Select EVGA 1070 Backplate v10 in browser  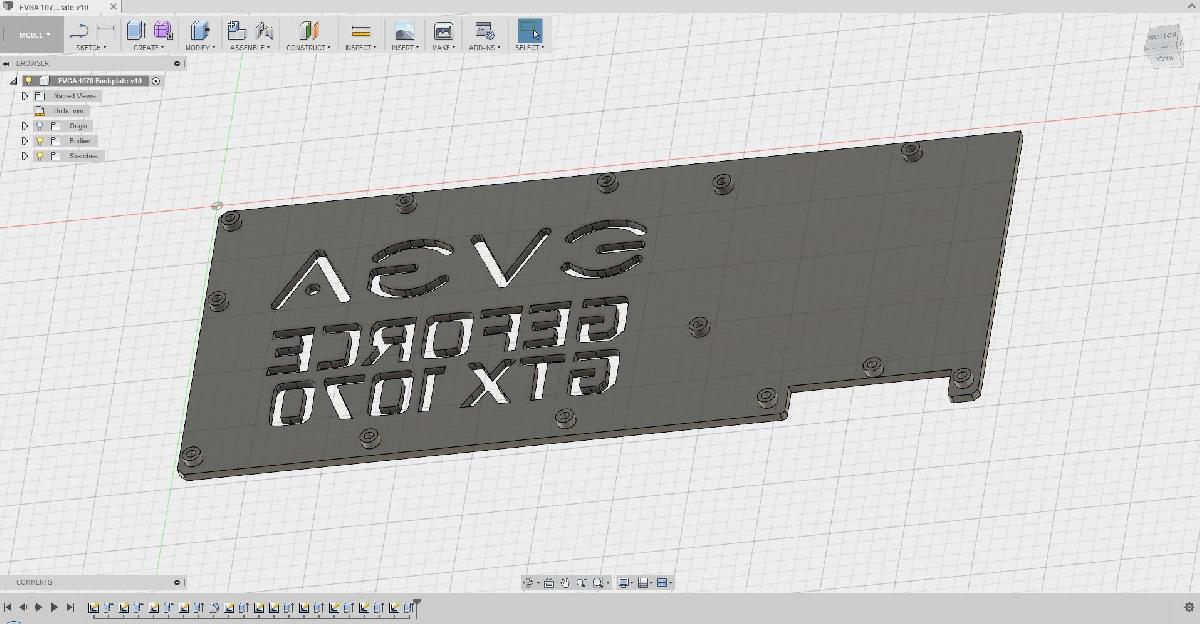[100, 81]
